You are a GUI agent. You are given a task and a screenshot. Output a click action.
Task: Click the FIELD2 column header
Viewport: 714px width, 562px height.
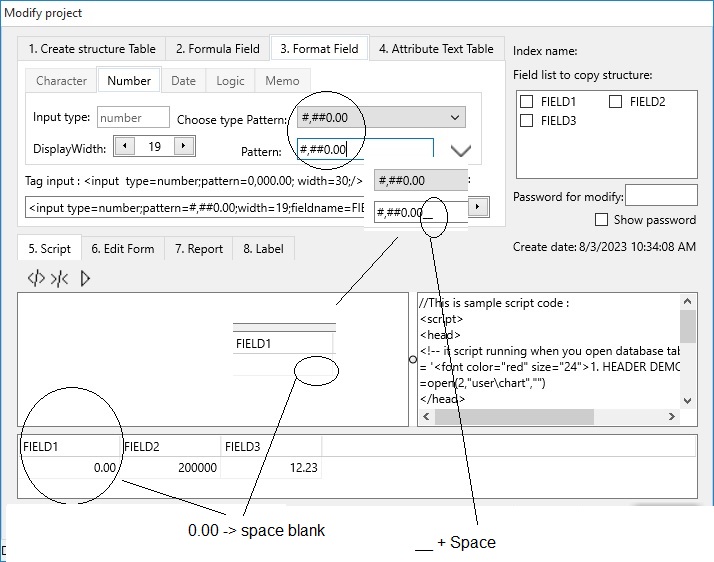[x=170, y=447]
